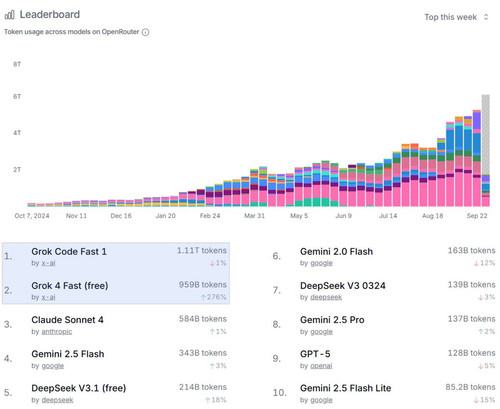Screen dimensions: 500x409
Task: Click the 214B tokens value
Action: [x=203, y=387]
